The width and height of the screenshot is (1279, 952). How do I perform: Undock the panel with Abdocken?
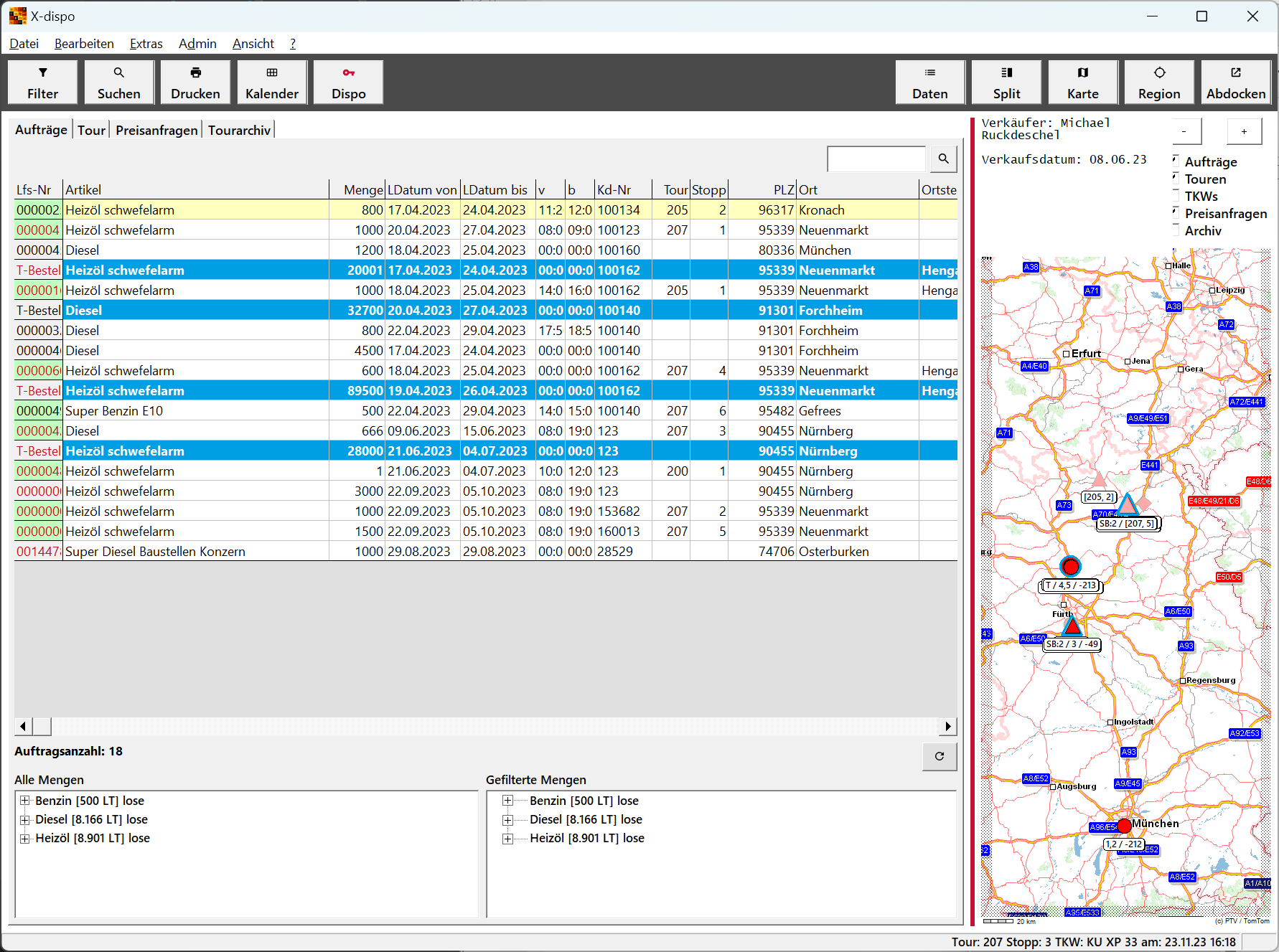[1236, 83]
